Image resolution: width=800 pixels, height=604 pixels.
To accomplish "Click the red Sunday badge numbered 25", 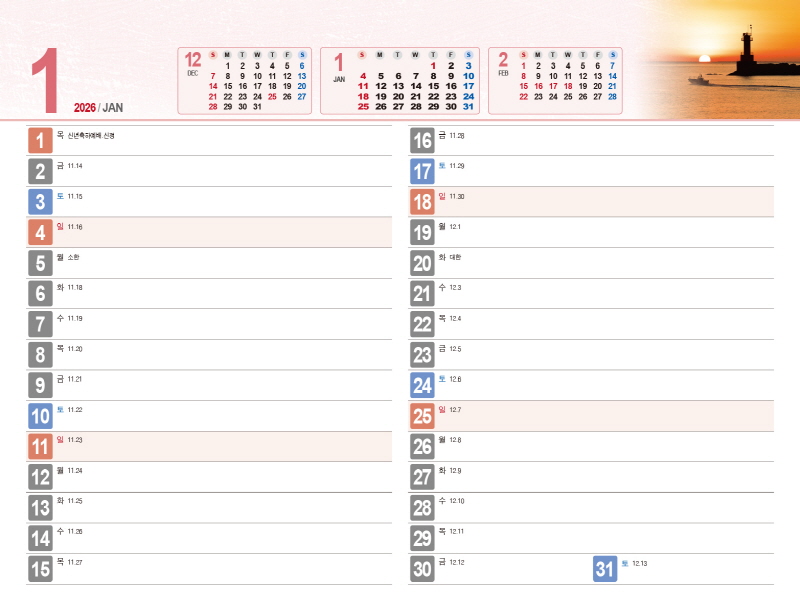I will 422,416.
